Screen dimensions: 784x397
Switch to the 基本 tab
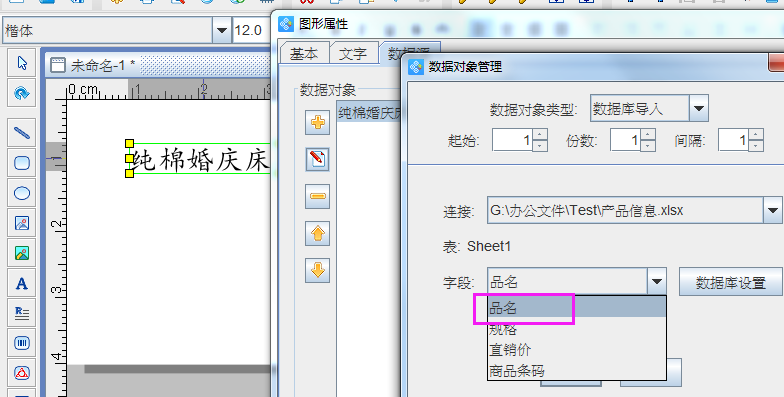(x=304, y=53)
